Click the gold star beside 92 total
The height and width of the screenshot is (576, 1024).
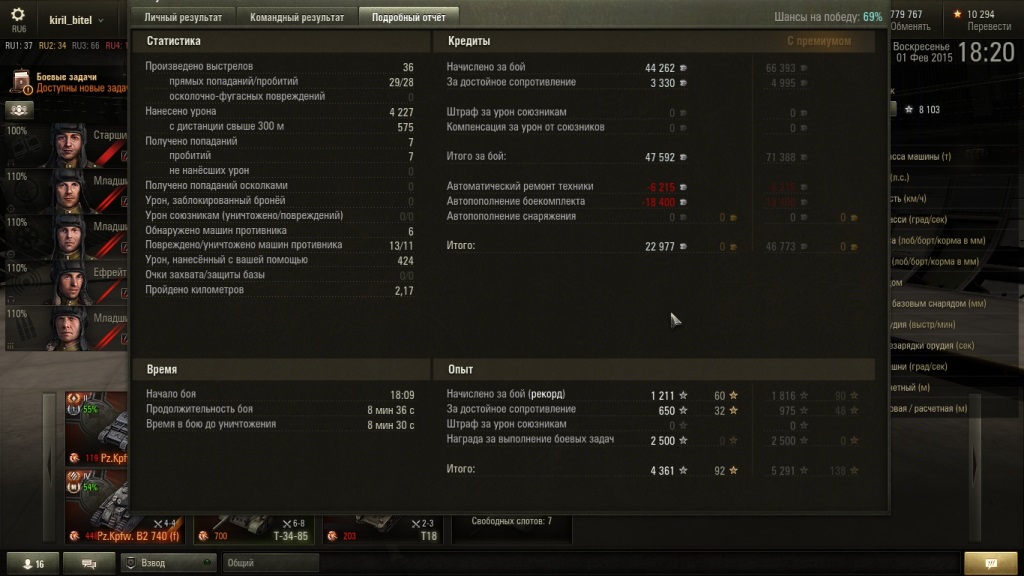point(733,470)
